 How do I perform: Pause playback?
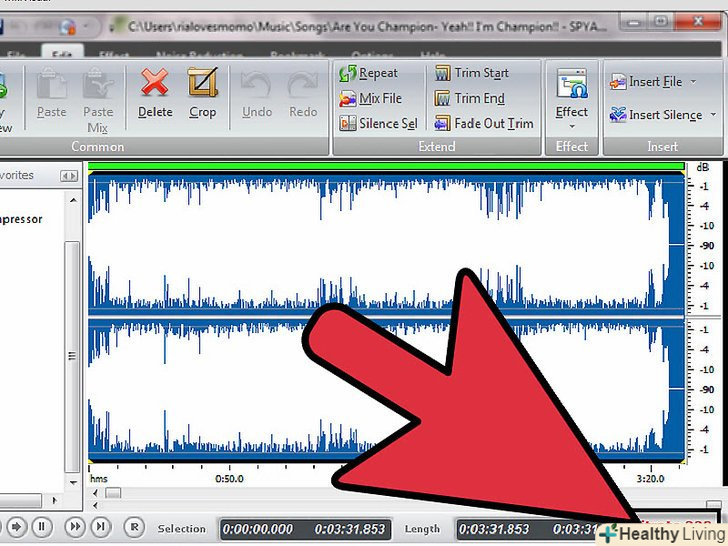pyautogui.click(x=42, y=527)
